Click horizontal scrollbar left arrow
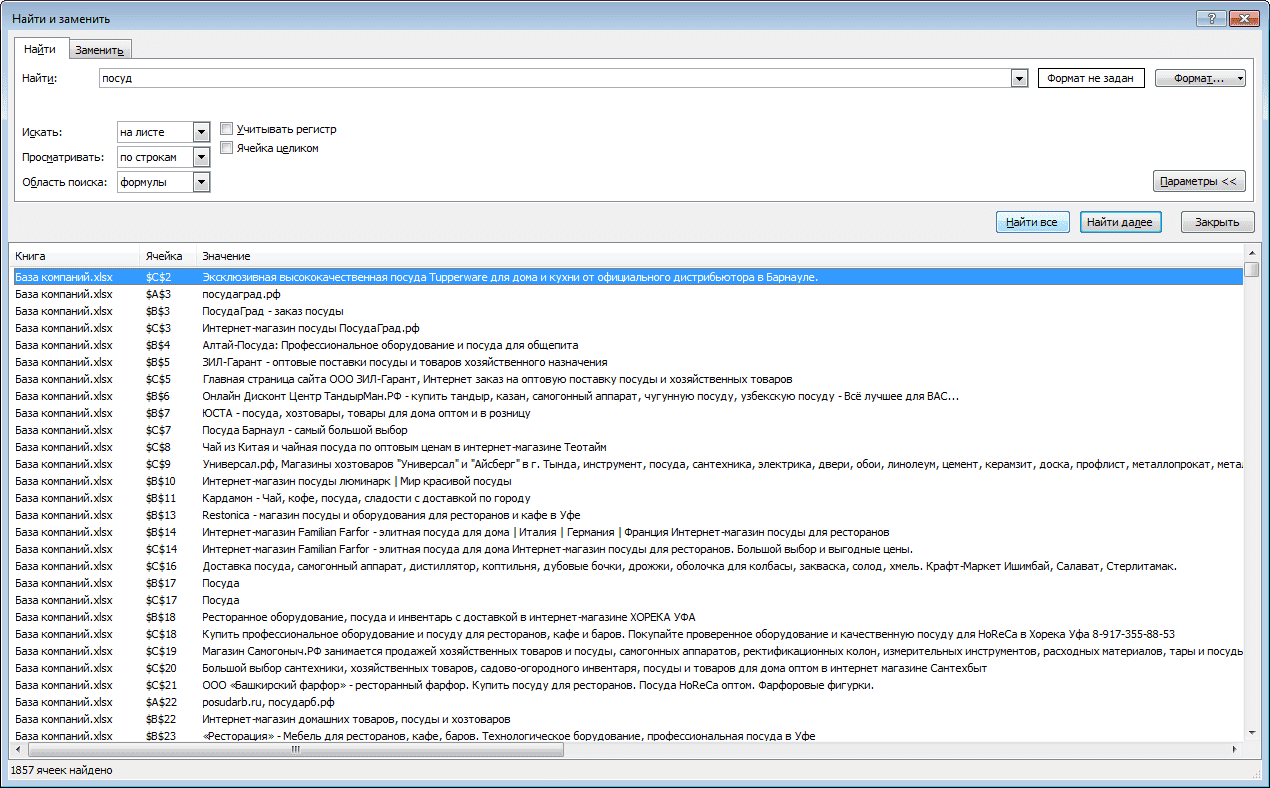The image size is (1270, 788). click(19, 750)
